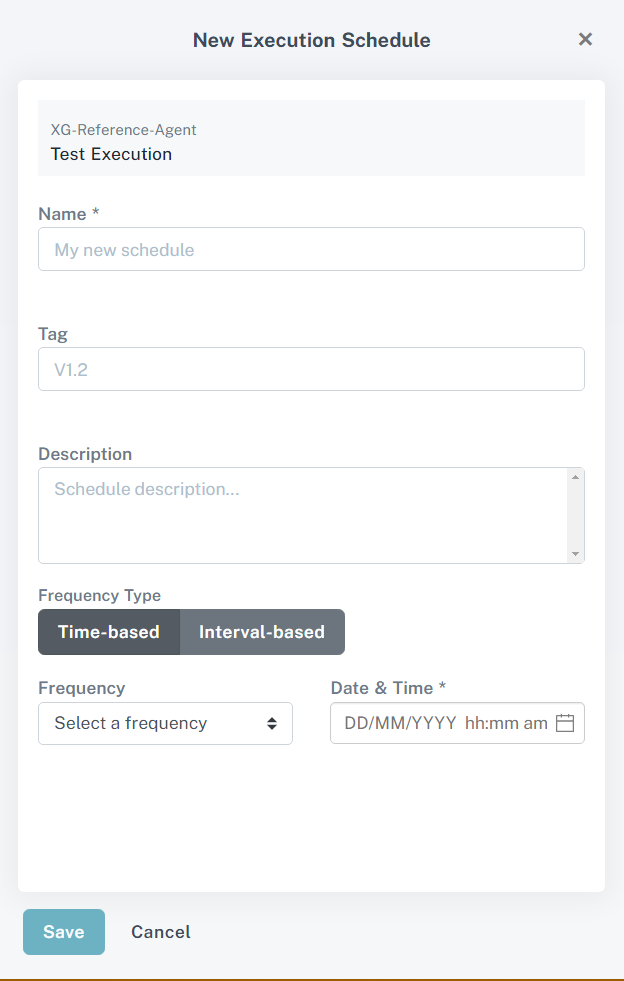Click the X to close the dialog
Viewport: 624px width, 981px height.
(585, 39)
